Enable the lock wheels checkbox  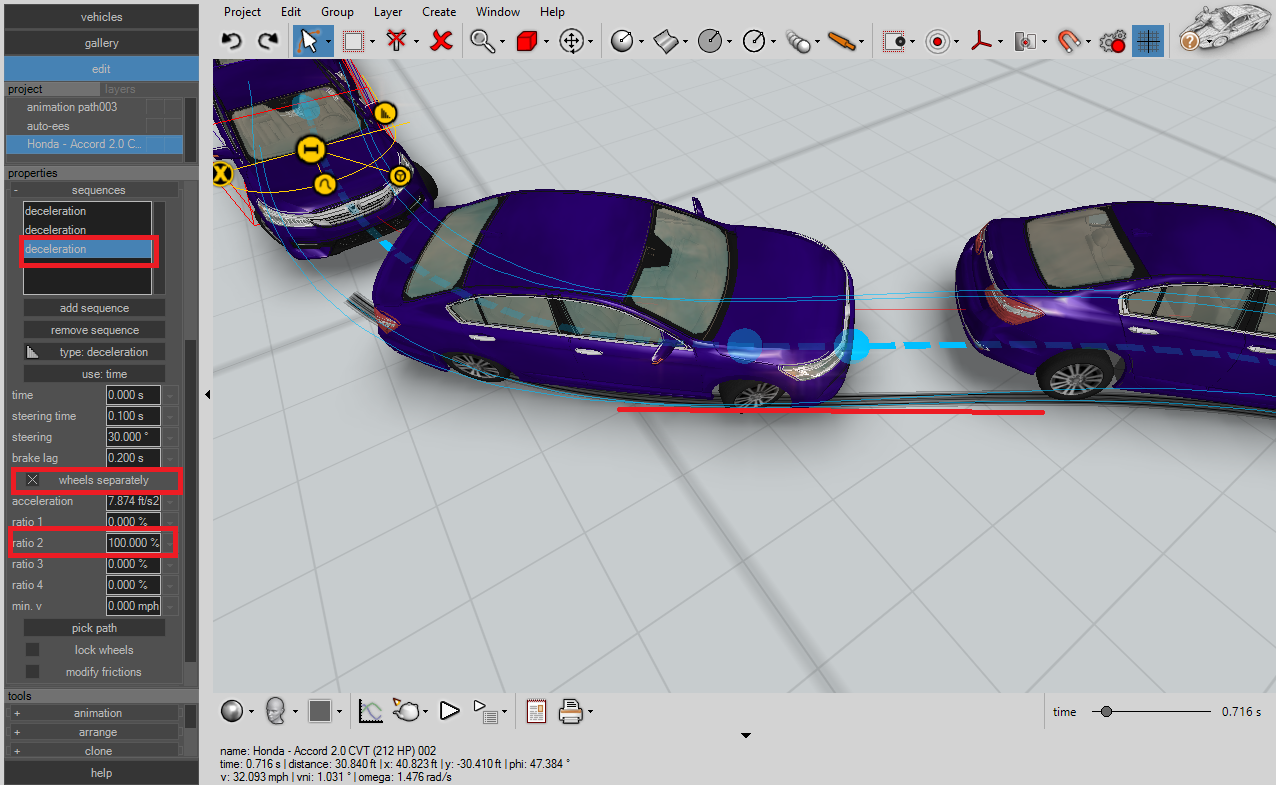pyautogui.click(x=33, y=650)
